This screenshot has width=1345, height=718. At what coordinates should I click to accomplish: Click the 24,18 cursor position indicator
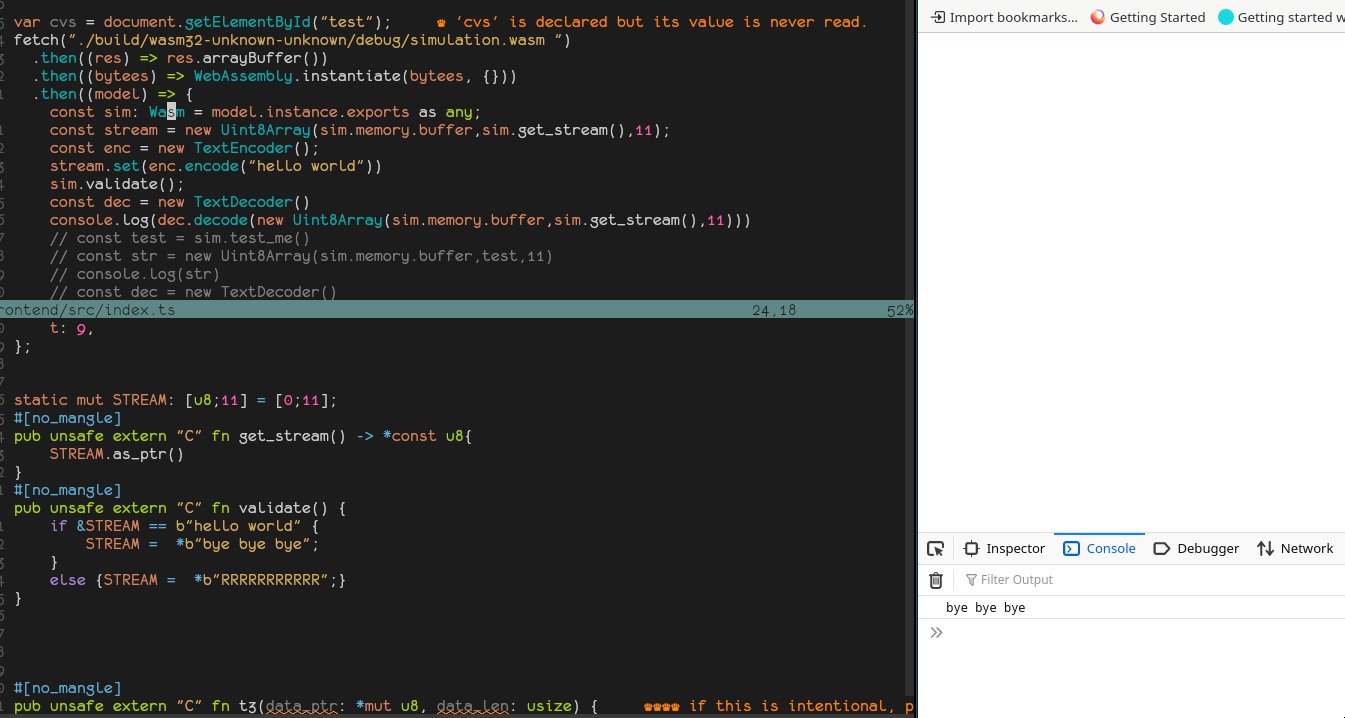[x=774, y=310]
